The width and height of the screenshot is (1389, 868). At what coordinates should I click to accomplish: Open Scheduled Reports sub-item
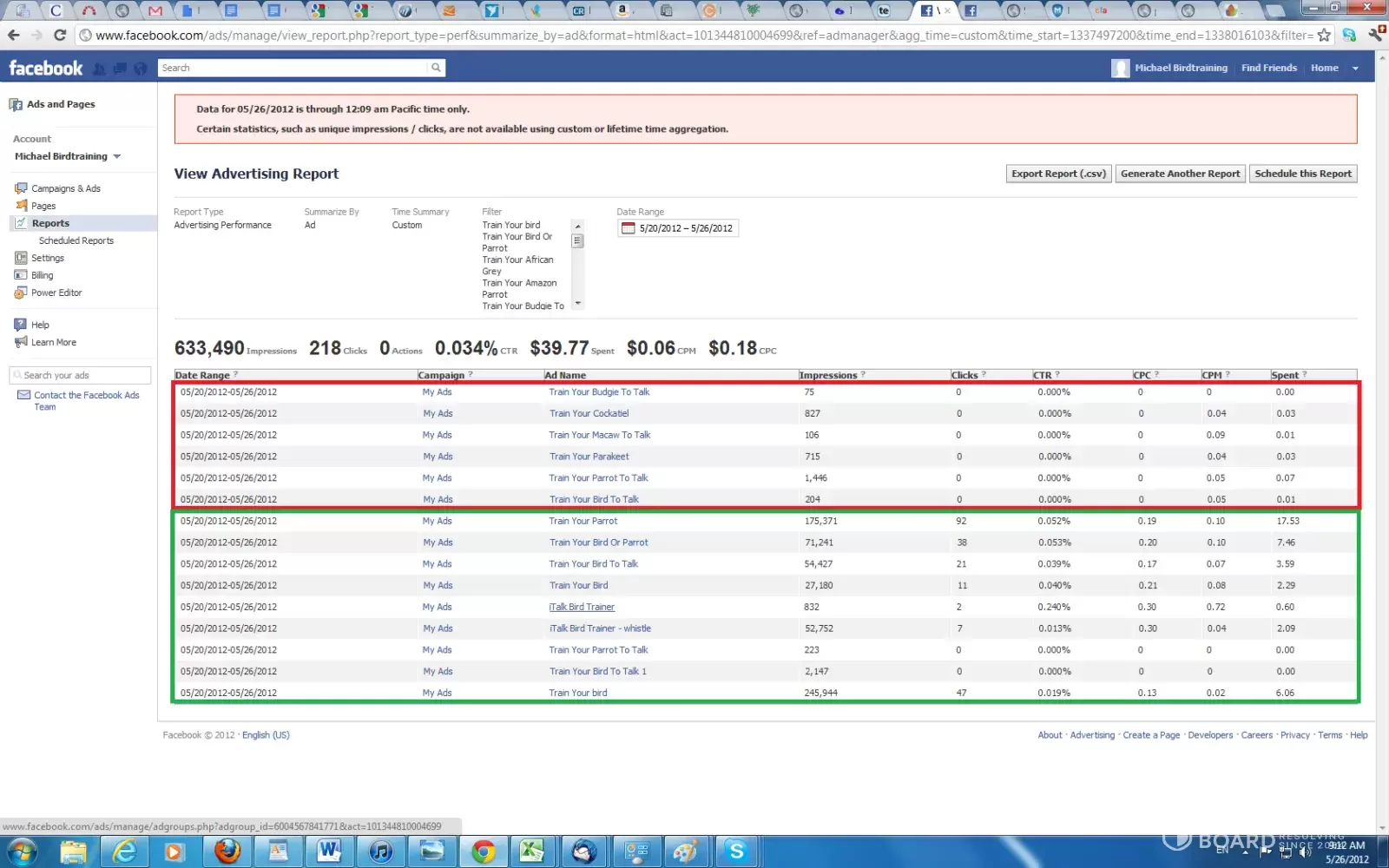(x=76, y=240)
